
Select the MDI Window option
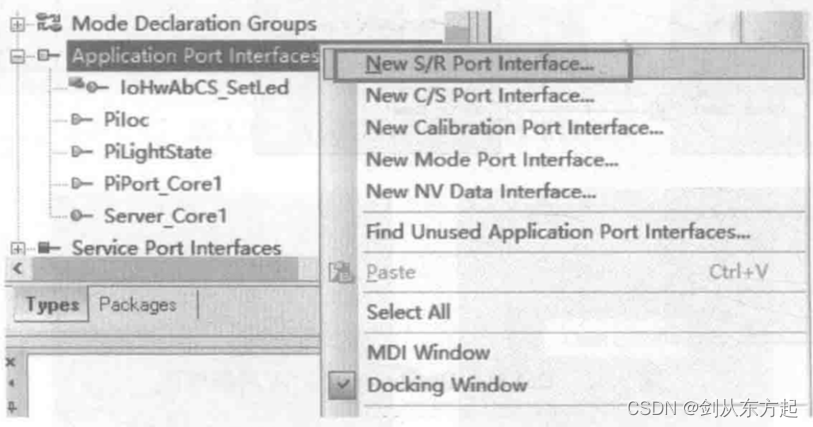pos(428,352)
